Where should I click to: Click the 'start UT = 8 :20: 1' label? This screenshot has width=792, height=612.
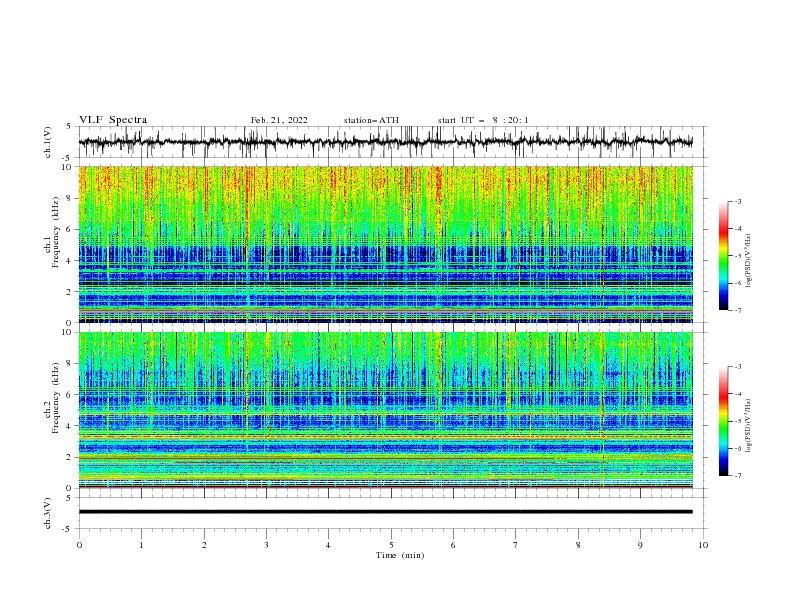483,120
